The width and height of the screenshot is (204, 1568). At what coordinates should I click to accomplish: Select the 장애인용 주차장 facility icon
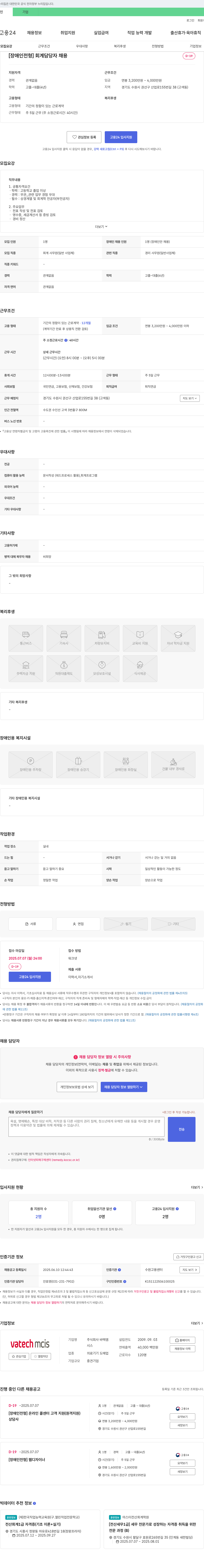coord(30,765)
